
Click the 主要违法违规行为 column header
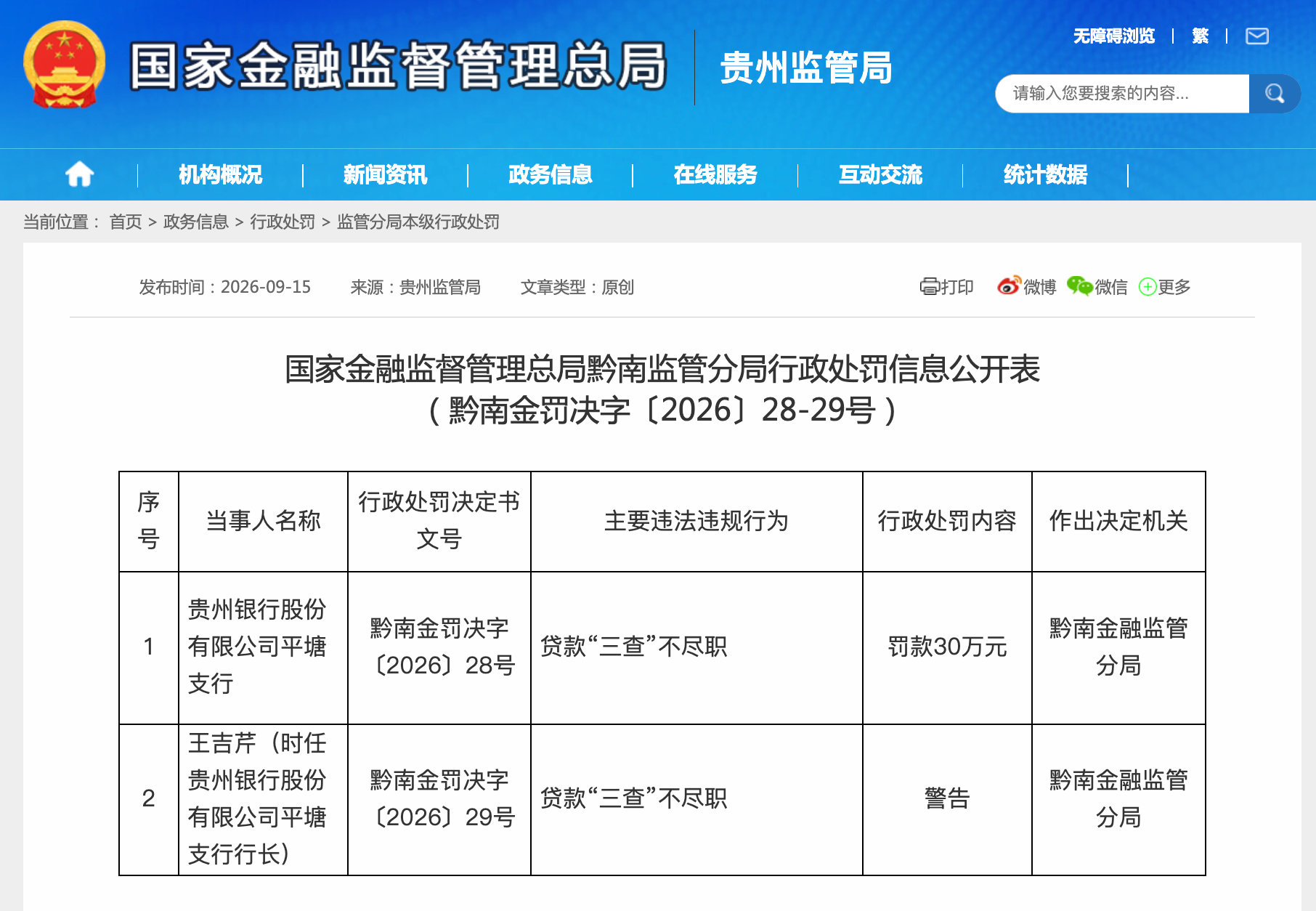tap(696, 521)
